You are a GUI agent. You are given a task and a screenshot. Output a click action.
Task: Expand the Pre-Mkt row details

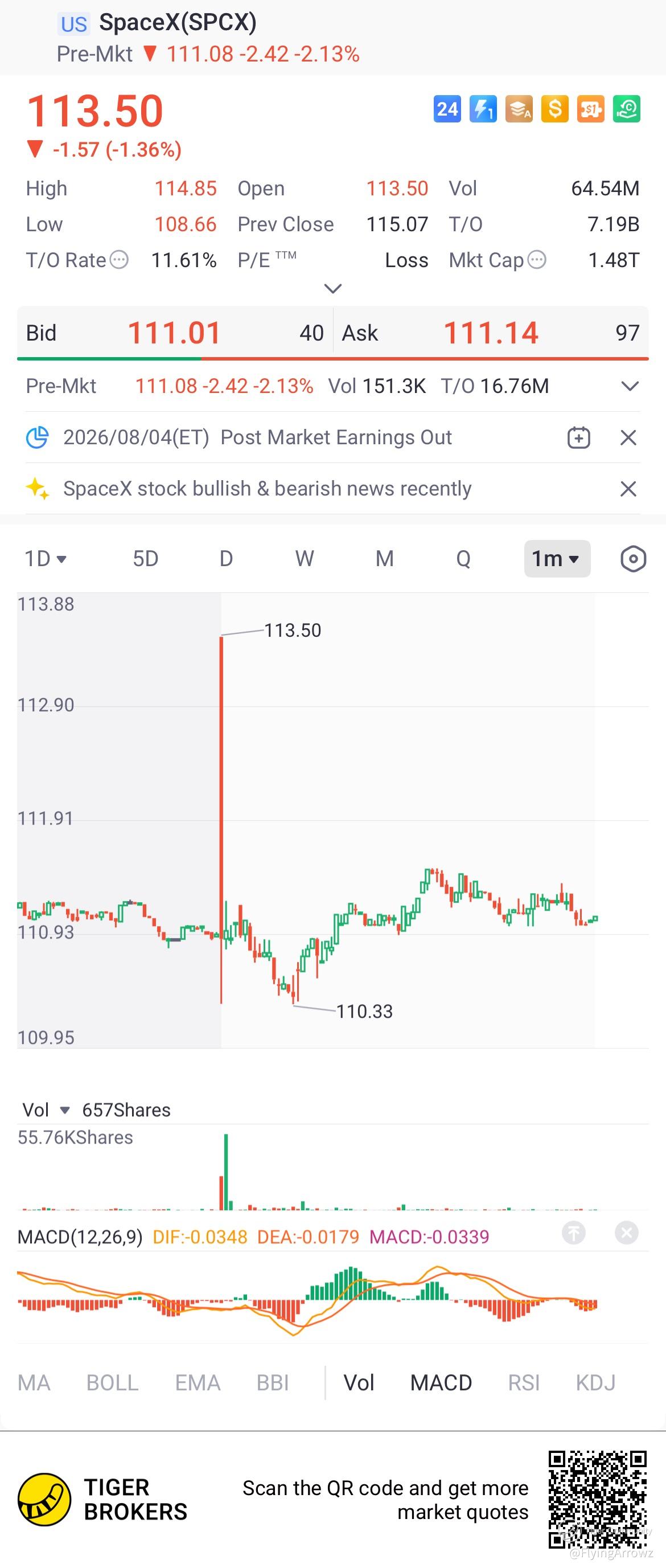coord(630,386)
